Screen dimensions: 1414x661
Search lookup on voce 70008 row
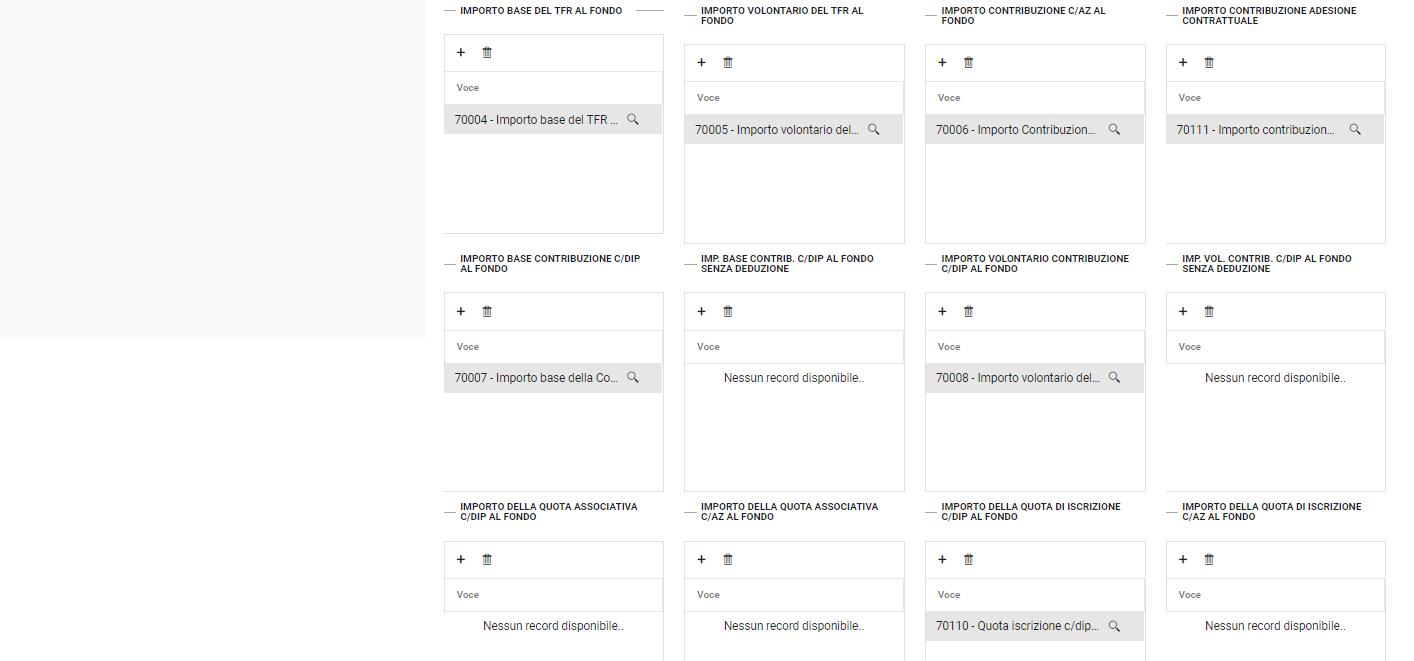pos(1114,378)
